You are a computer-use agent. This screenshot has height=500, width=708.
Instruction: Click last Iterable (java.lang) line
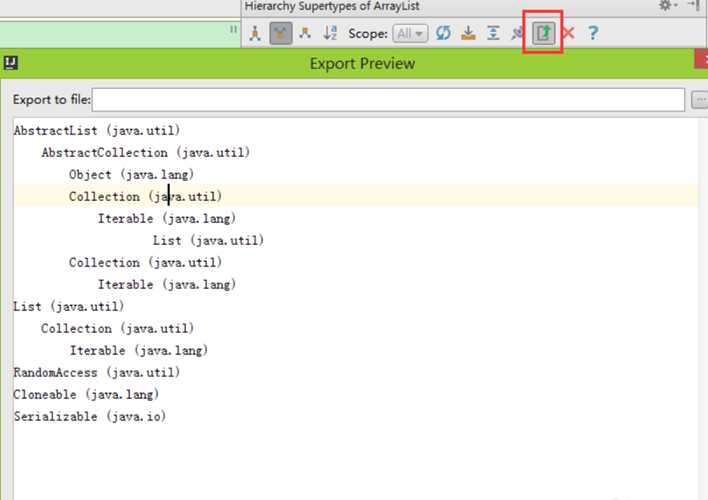tap(139, 350)
